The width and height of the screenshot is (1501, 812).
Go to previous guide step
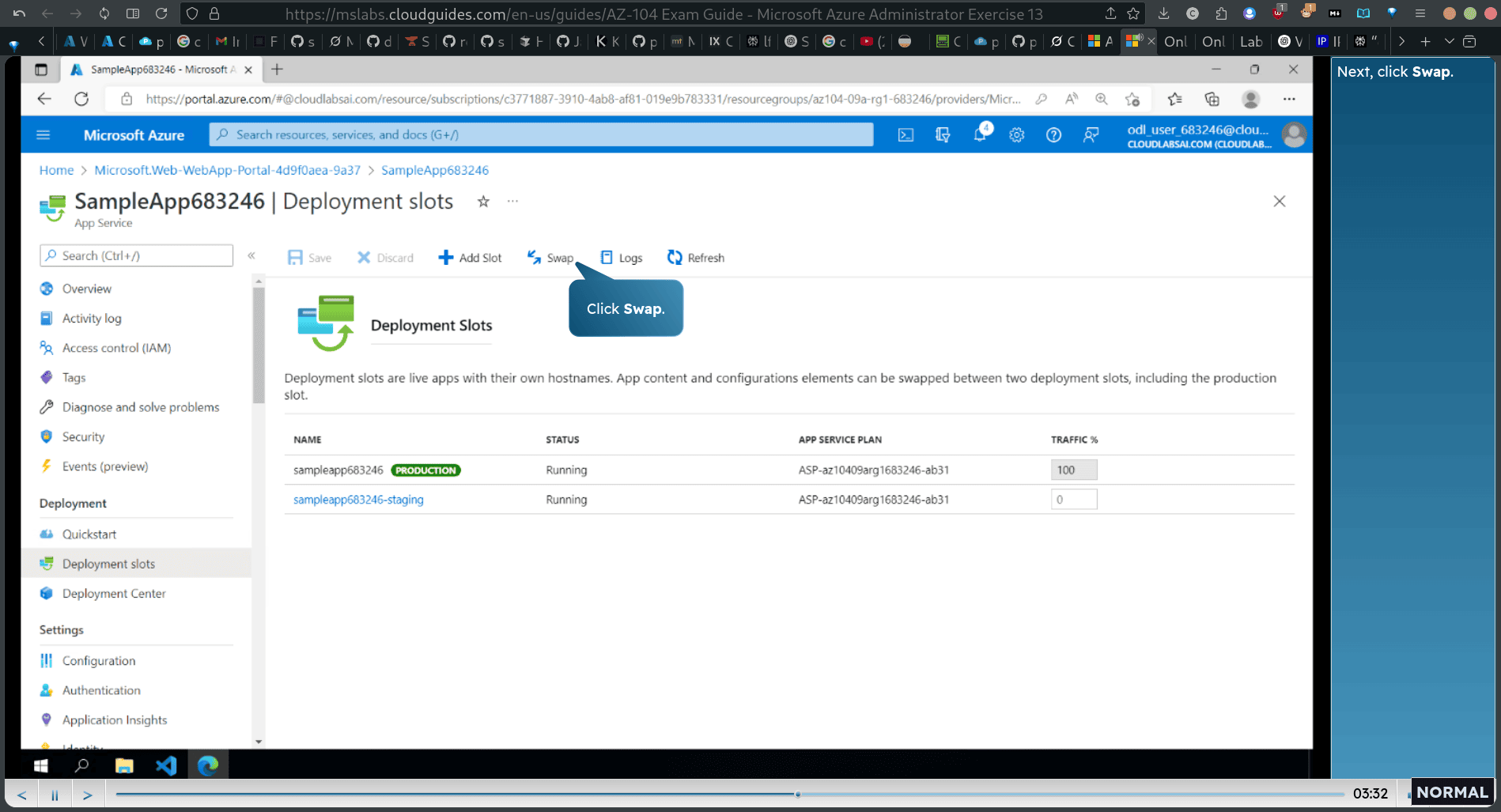coord(22,795)
